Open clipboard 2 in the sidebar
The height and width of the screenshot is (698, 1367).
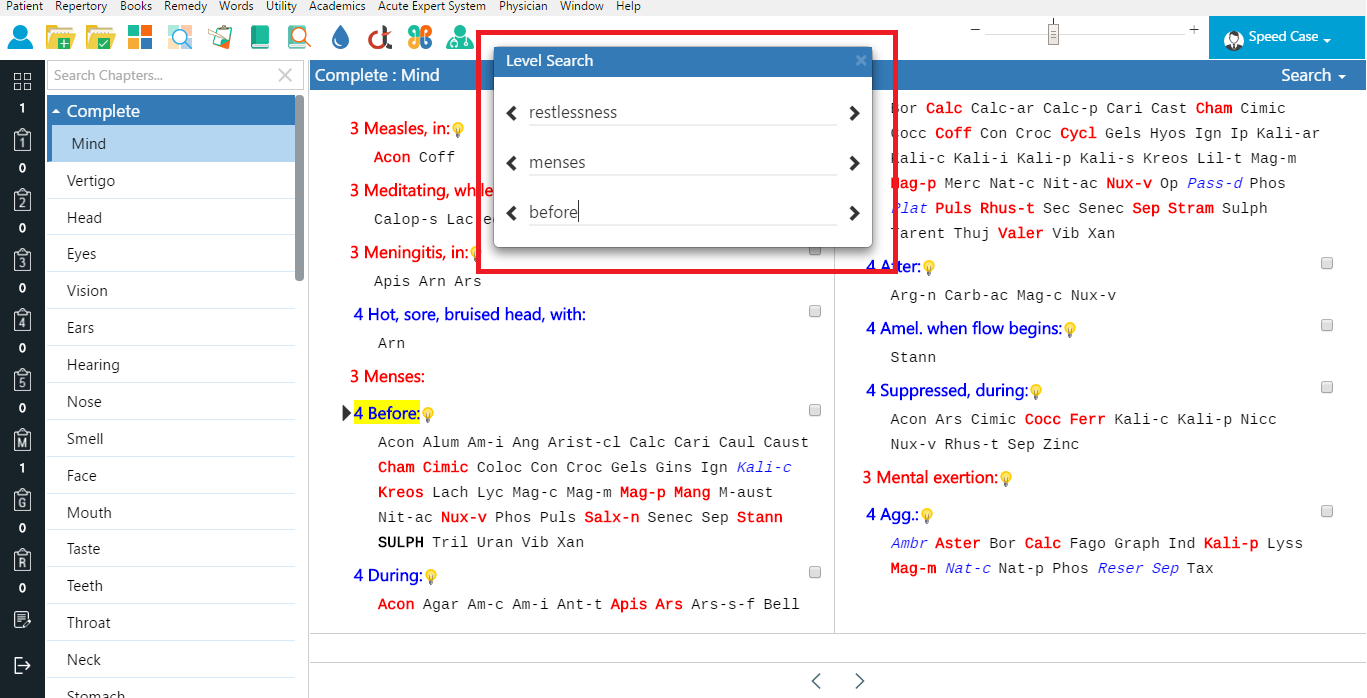[22, 200]
